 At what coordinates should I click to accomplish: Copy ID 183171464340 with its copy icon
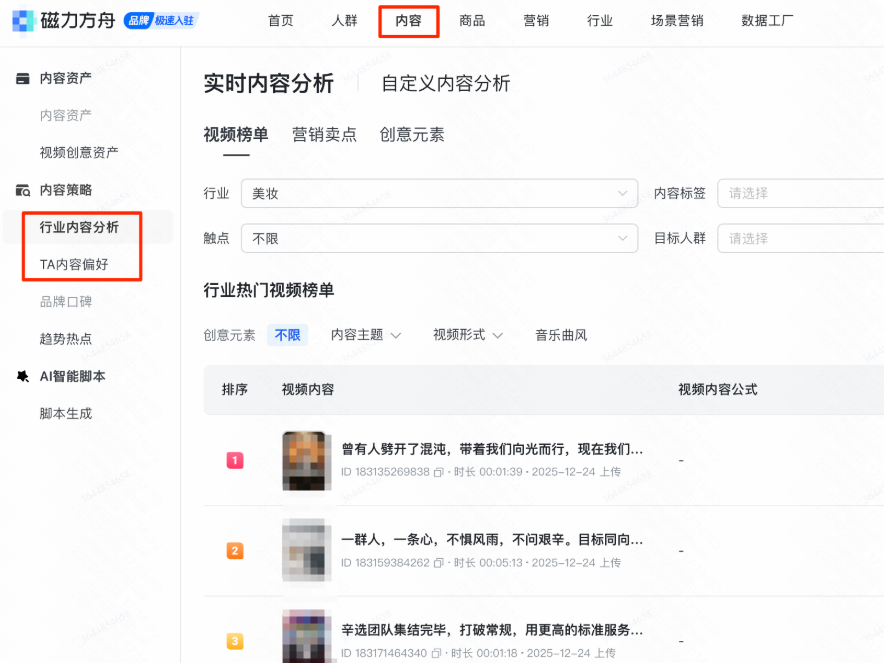point(436,653)
